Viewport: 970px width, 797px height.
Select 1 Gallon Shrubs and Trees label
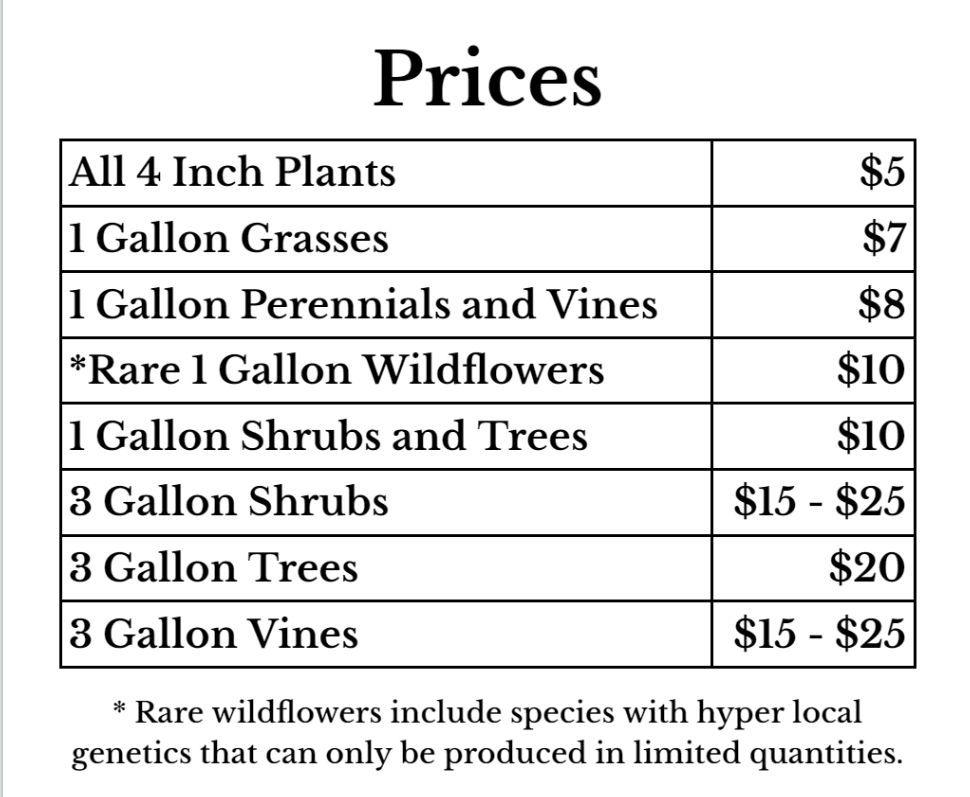pyautogui.click(x=328, y=436)
